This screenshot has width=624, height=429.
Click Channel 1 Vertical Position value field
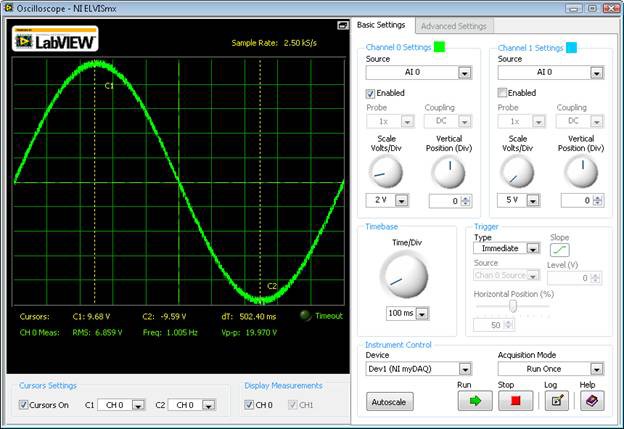pyautogui.click(x=577, y=201)
